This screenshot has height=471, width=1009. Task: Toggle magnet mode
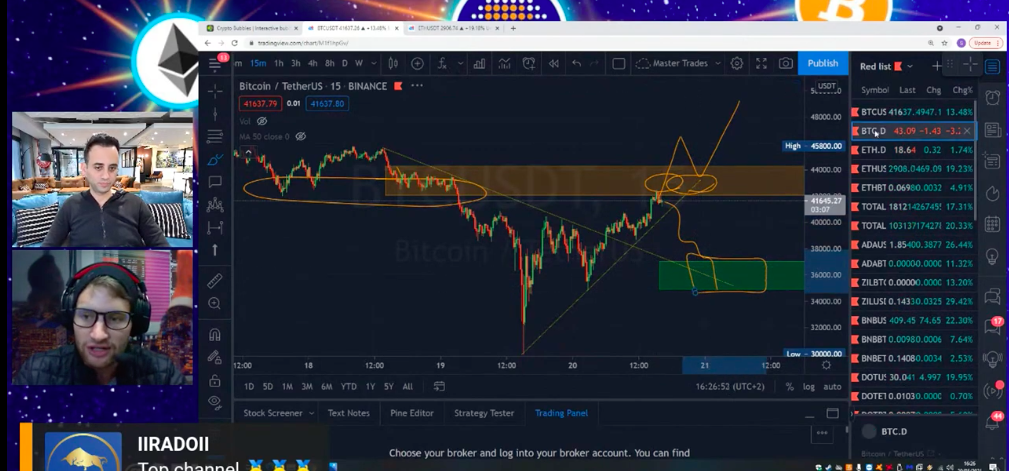click(215, 335)
